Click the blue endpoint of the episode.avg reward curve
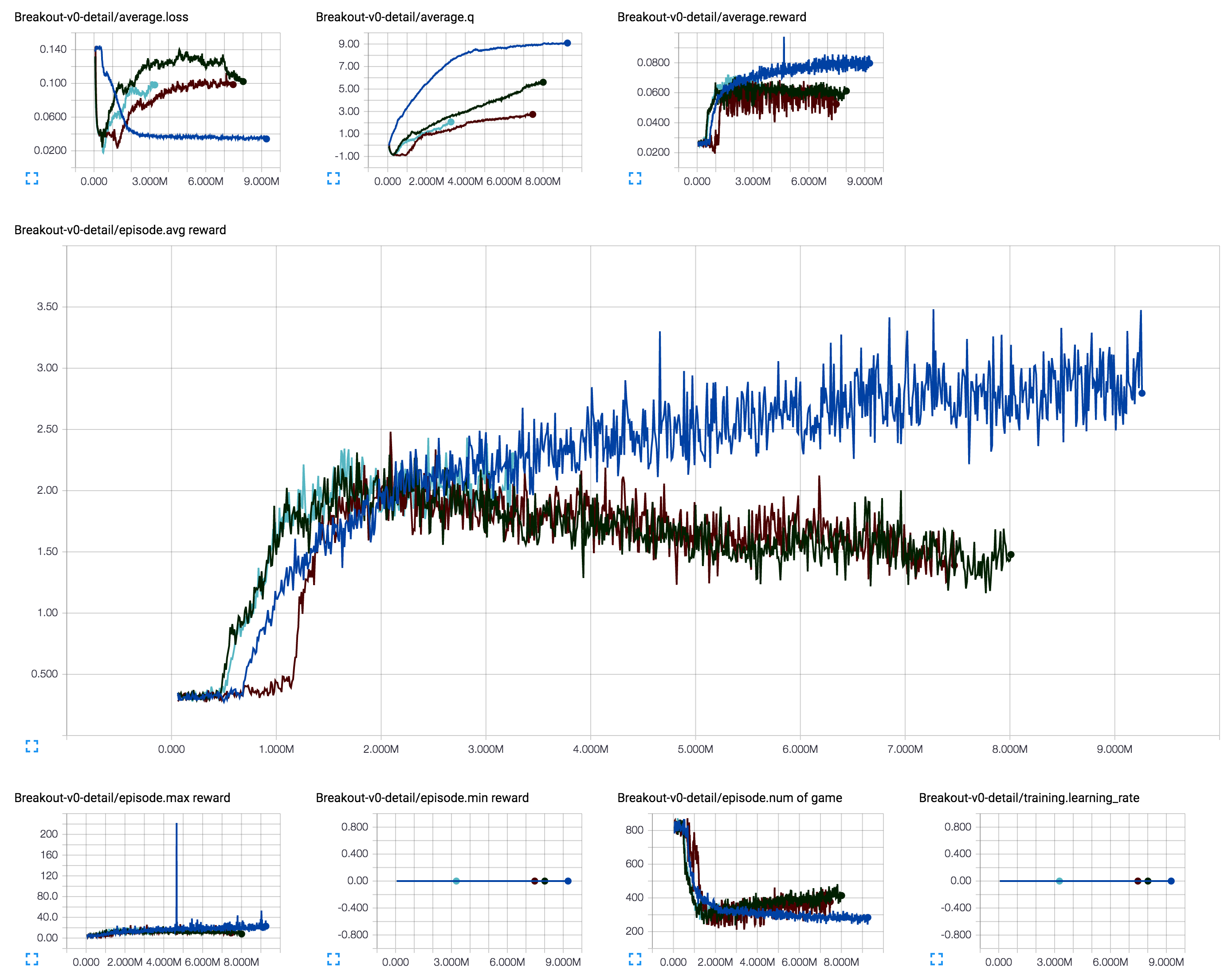The height and width of the screenshot is (976, 1232). coord(1142,393)
